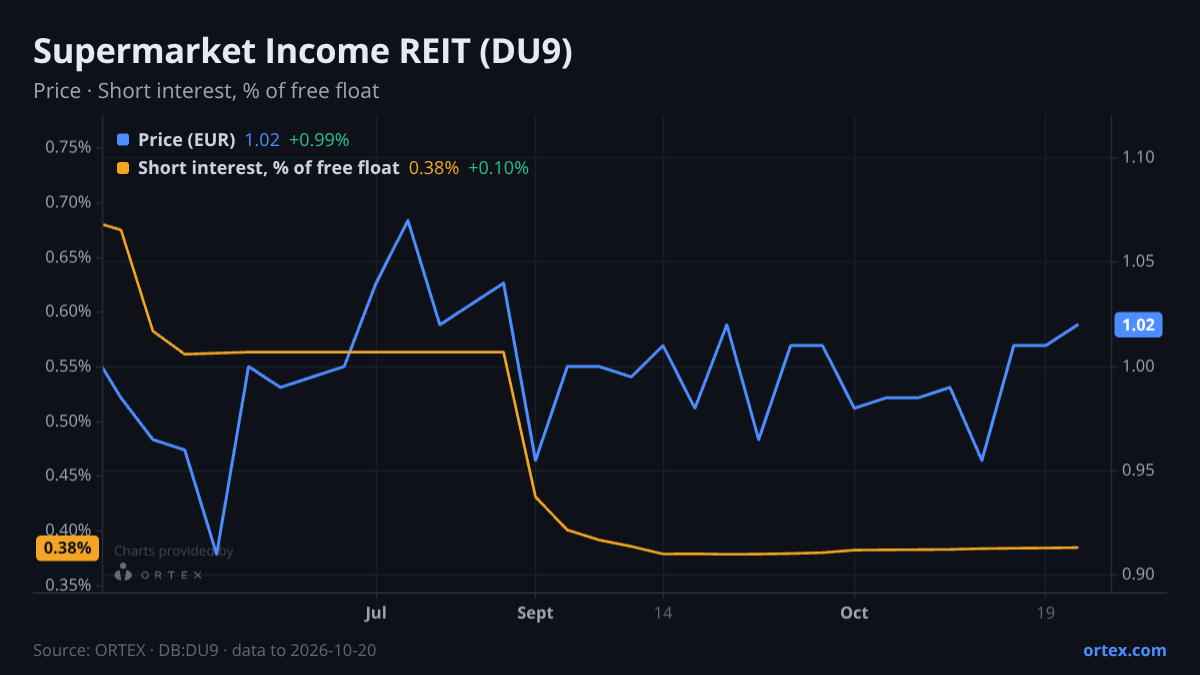Click the legend price value 1.02
Viewport: 1200px width, 675px height.
click(262, 140)
